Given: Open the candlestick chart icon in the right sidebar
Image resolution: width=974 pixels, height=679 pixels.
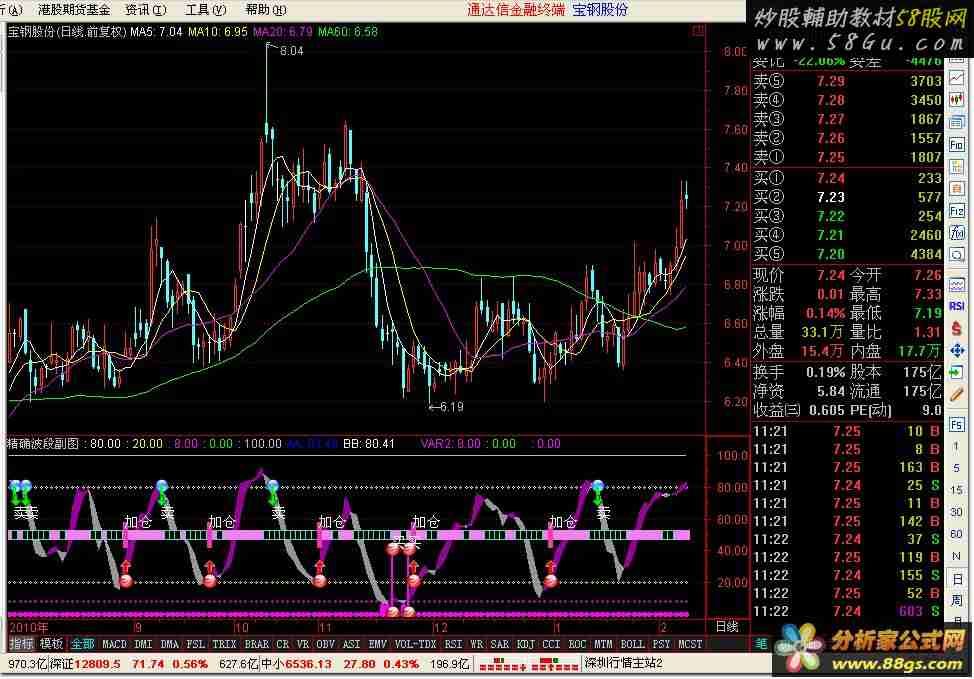Looking at the screenshot, I should click(x=957, y=99).
